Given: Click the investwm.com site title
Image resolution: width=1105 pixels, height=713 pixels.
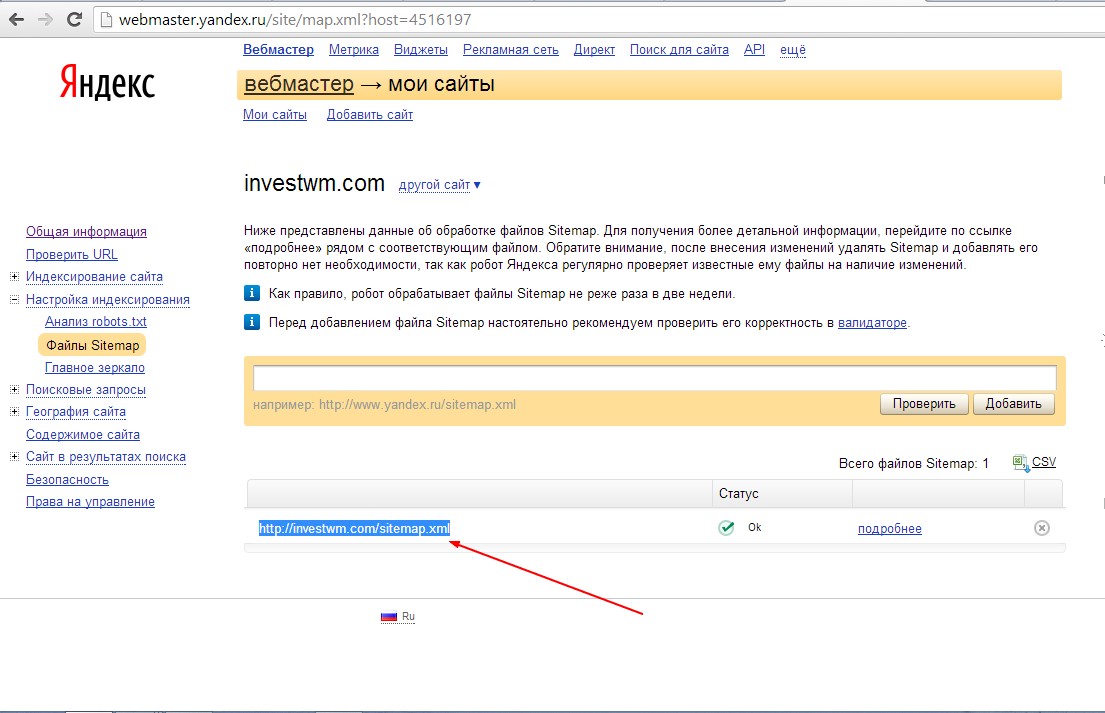Looking at the screenshot, I should [x=314, y=183].
